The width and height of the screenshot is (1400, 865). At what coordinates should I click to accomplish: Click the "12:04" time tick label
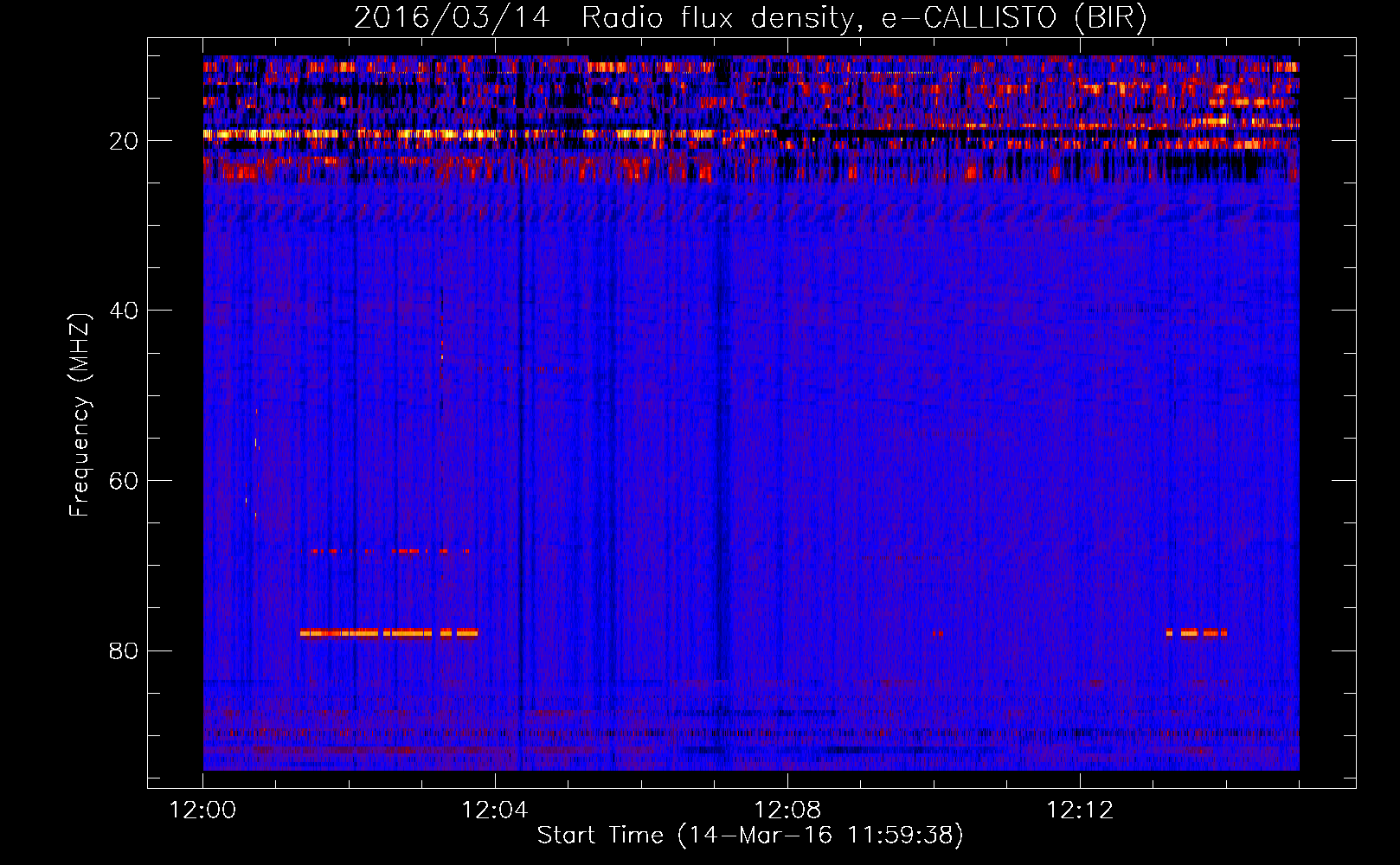point(495,811)
